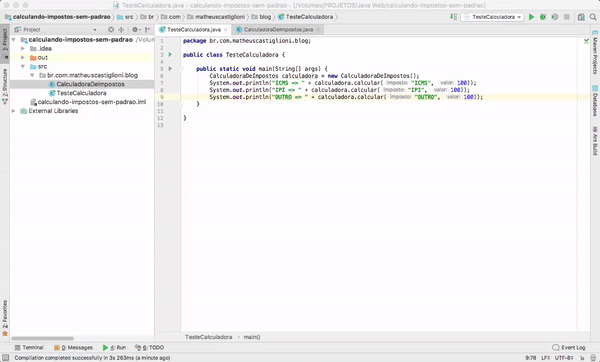The width and height of the screenshot is (600, 362).
Task: Open the TesteCalculadora run configuration dropdown
Action: click(492, 17)
